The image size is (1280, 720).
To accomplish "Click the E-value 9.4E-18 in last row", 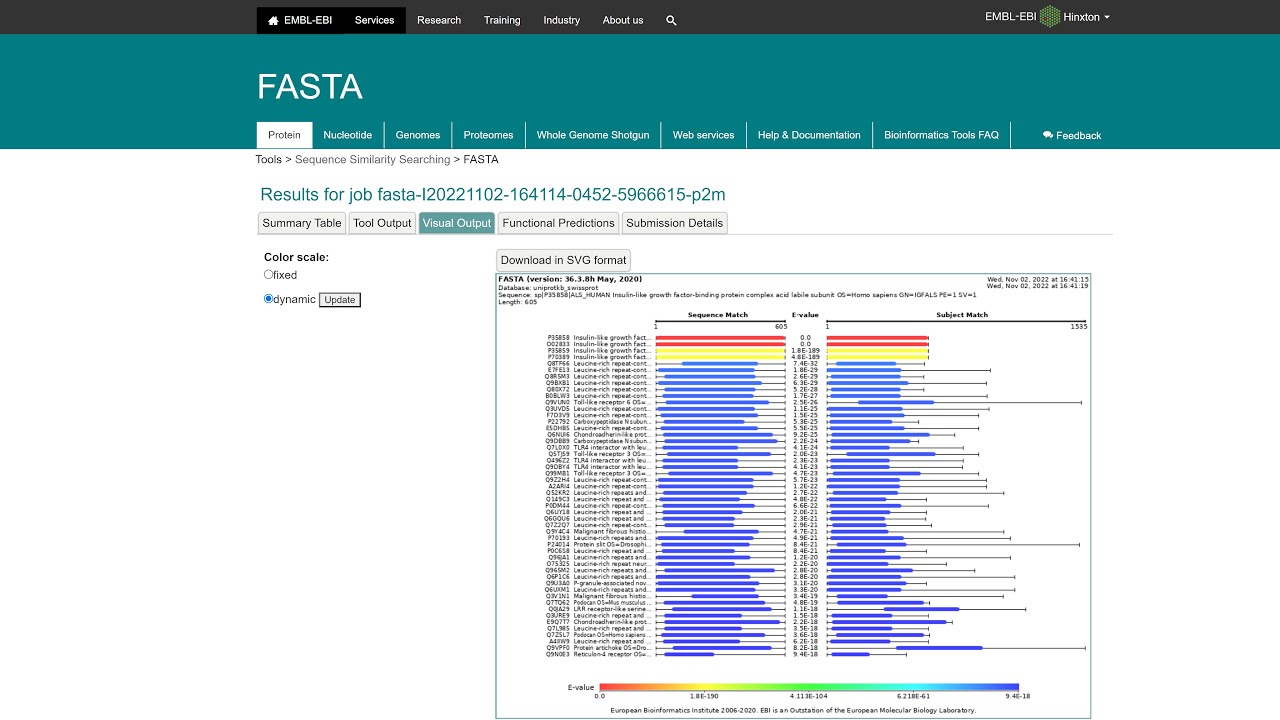I will click(x=805, y=654).
